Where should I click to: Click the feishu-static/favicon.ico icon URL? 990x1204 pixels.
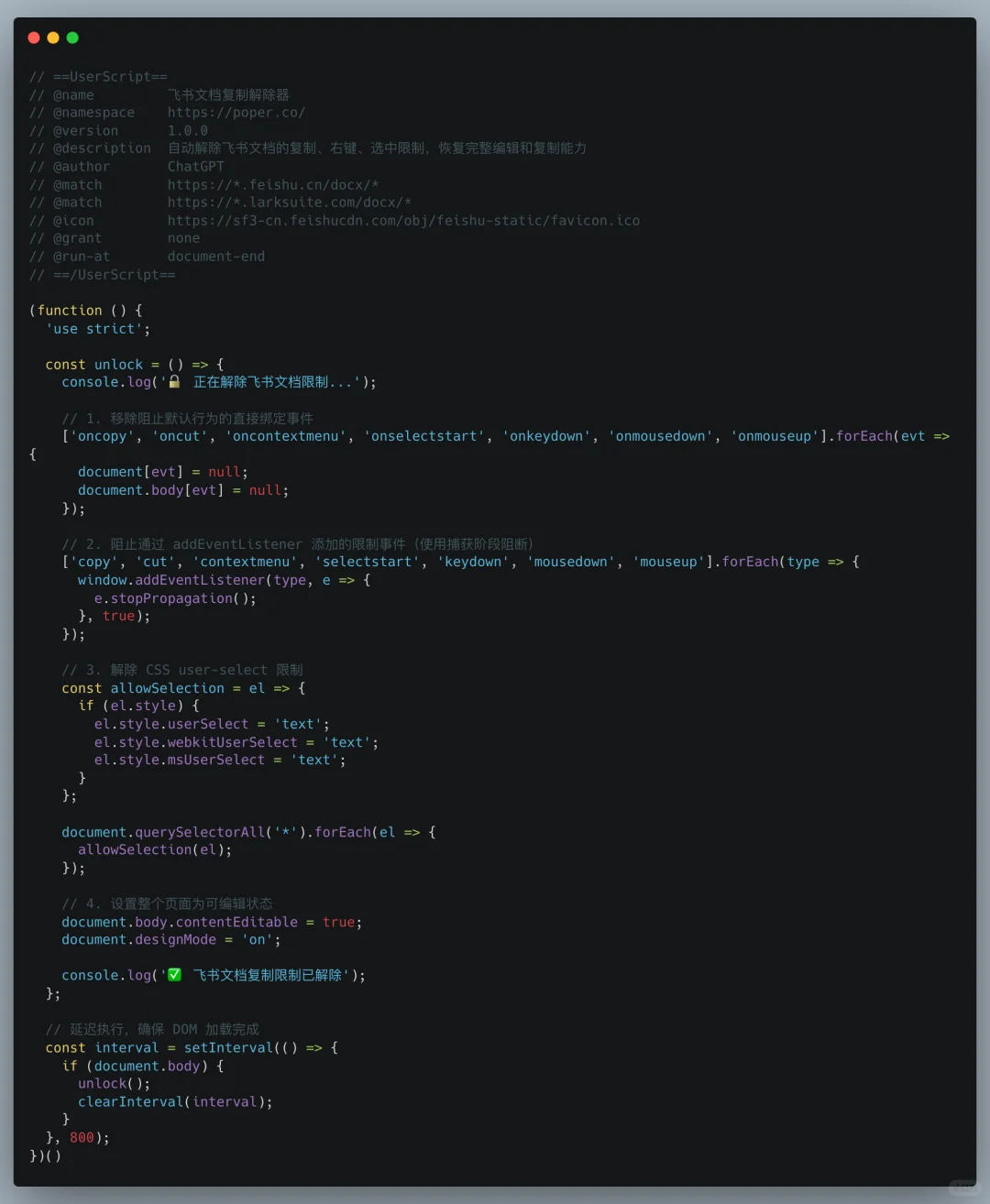pos(403,221)
